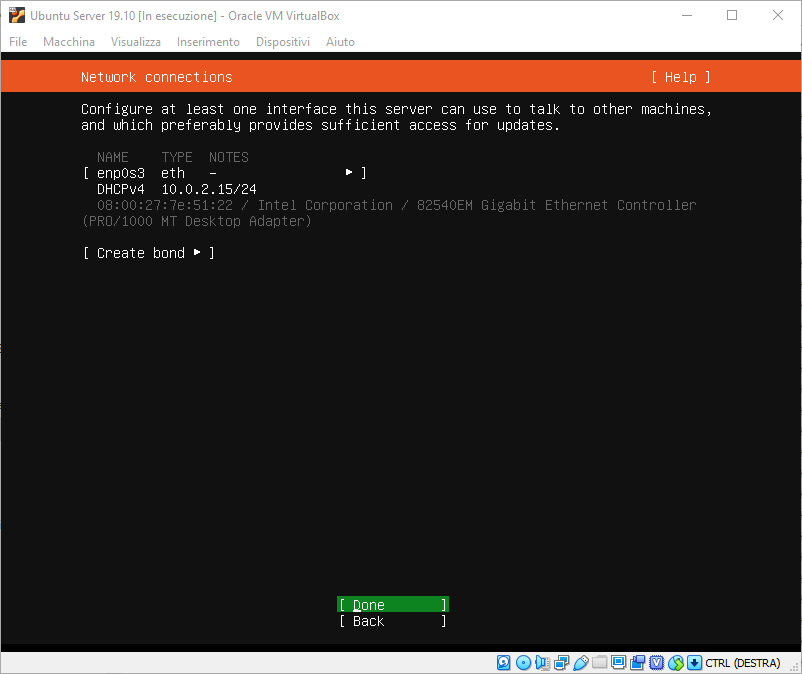
Task: Close the VirtualBox VM window
Action: click(777, 15)
